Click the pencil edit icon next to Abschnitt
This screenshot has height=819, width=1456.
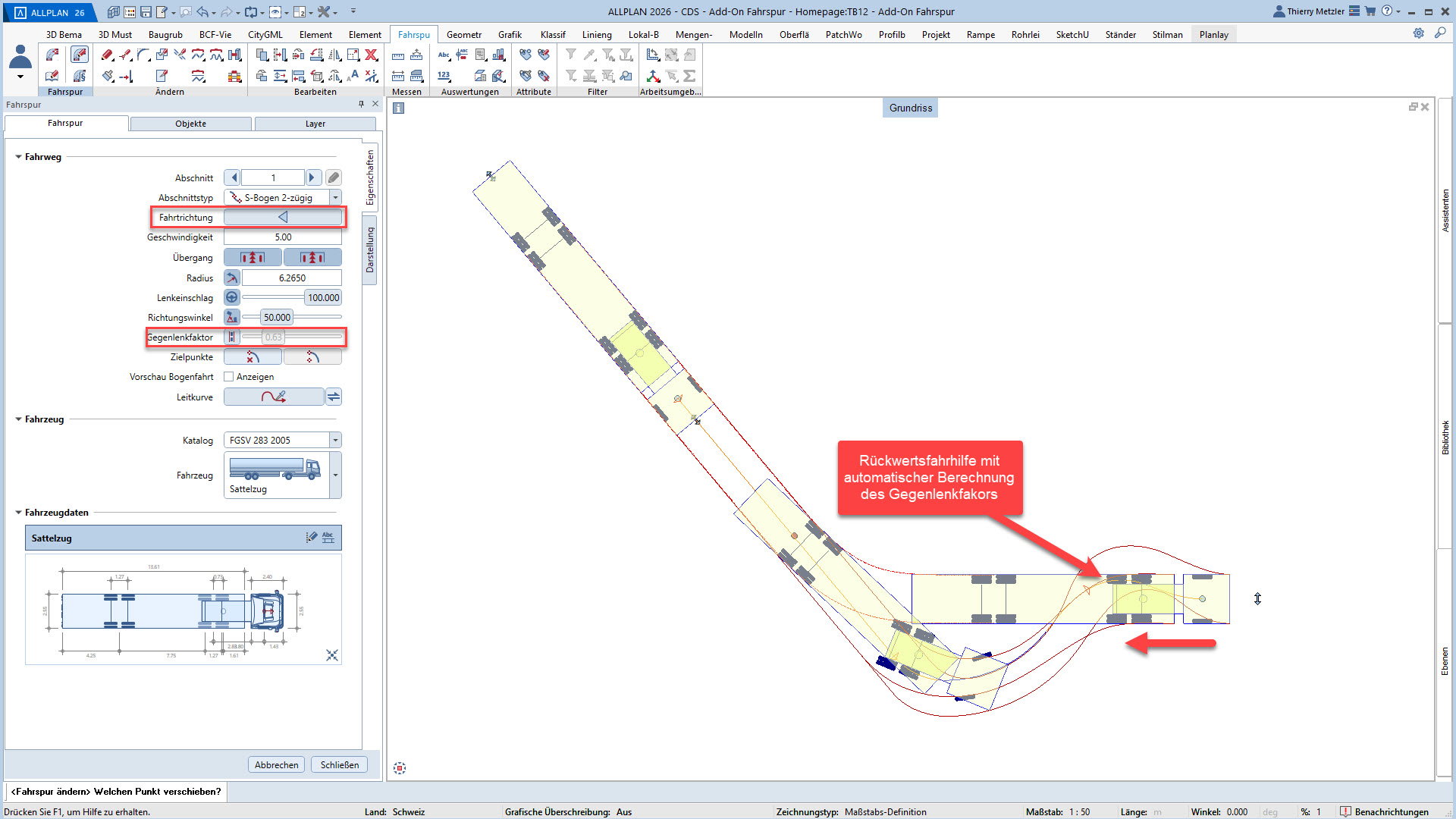click(x=334, y=178)
